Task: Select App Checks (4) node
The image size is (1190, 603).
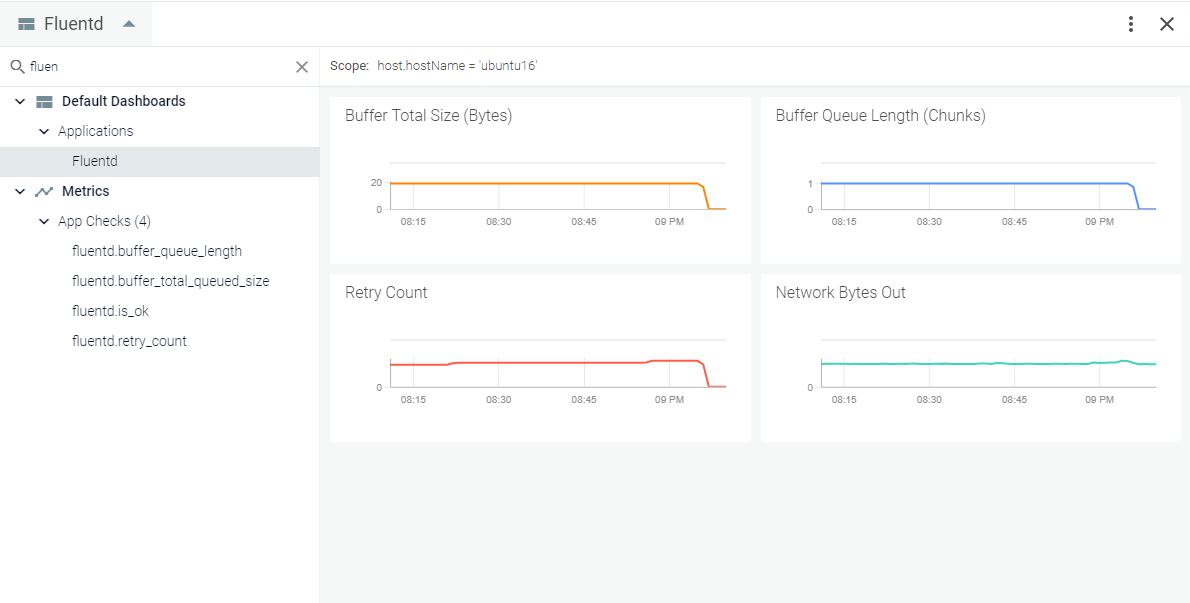Action: (x=105, y=221)
